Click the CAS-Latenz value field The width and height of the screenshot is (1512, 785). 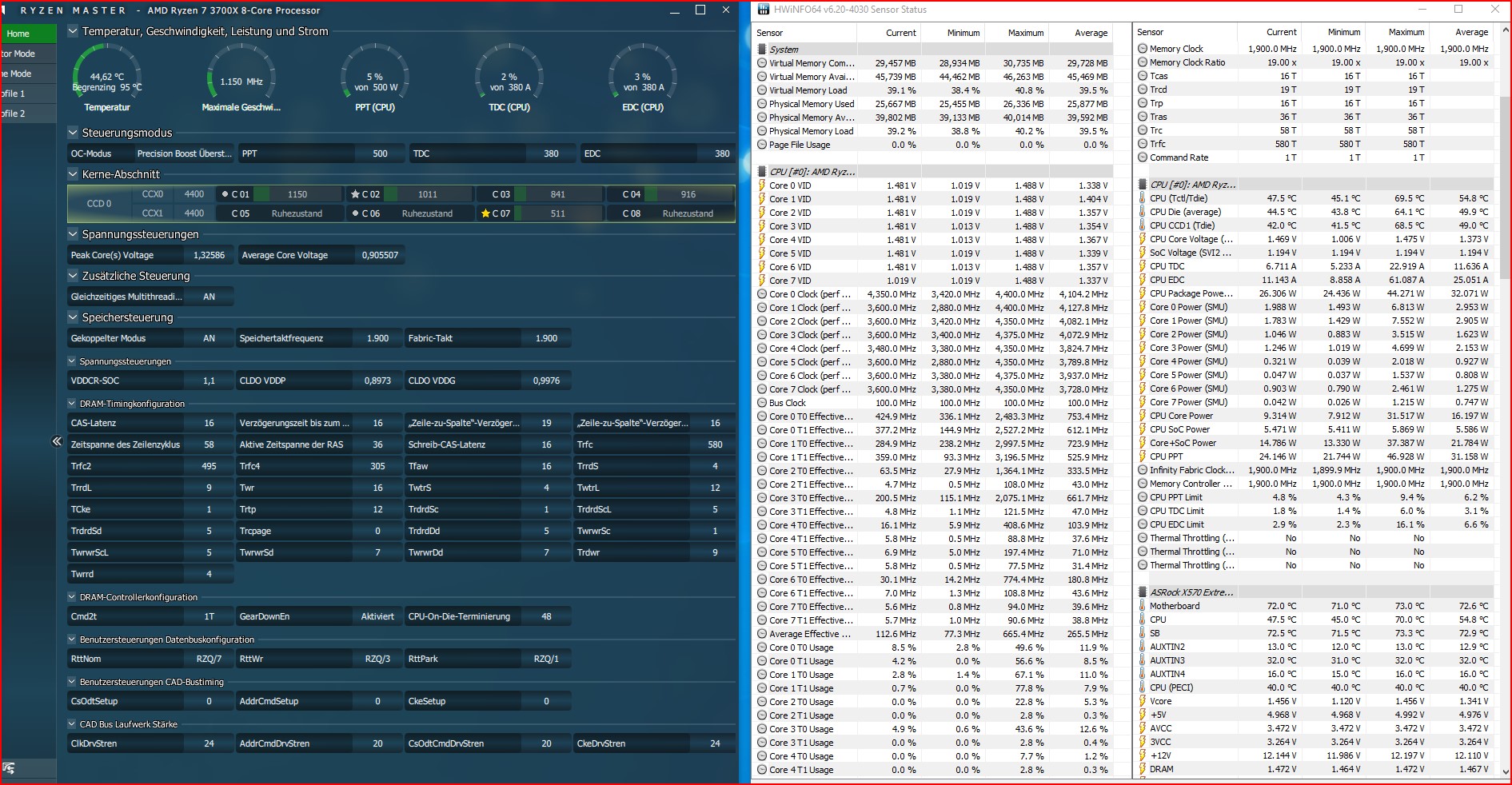click(209, 423)
